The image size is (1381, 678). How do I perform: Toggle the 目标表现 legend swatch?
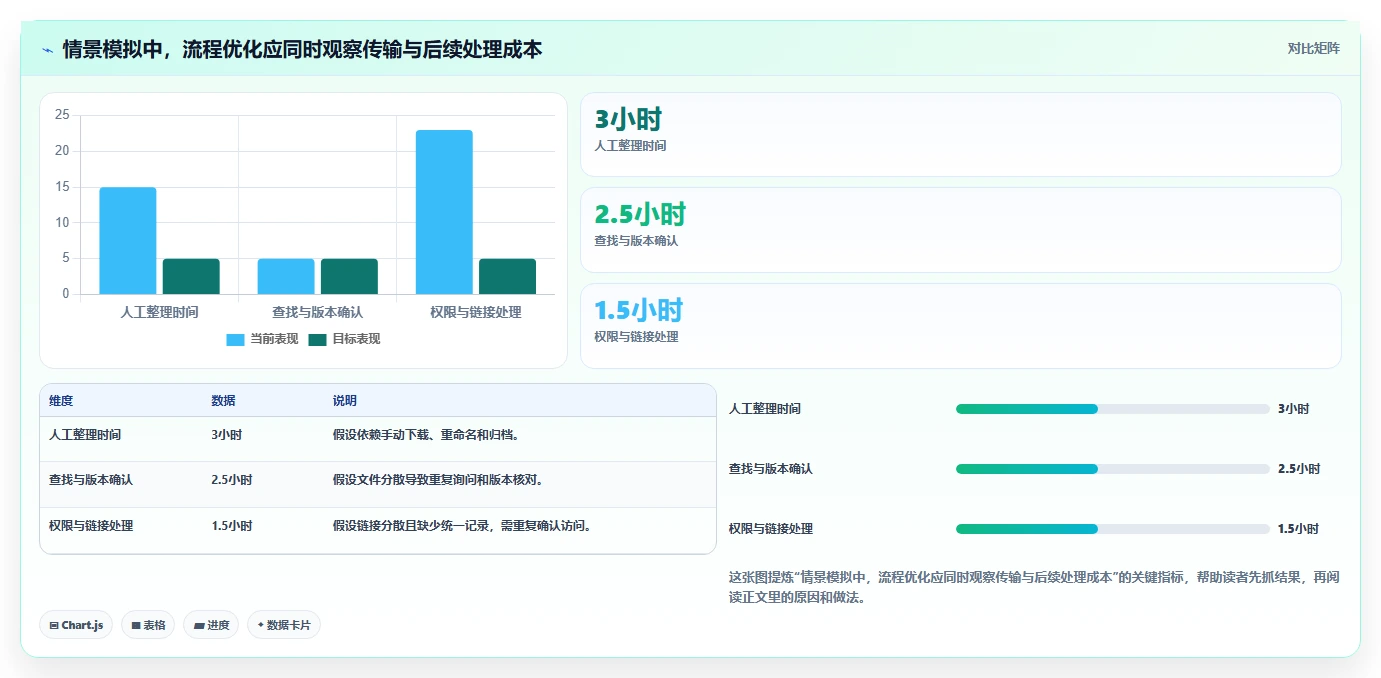317,339
